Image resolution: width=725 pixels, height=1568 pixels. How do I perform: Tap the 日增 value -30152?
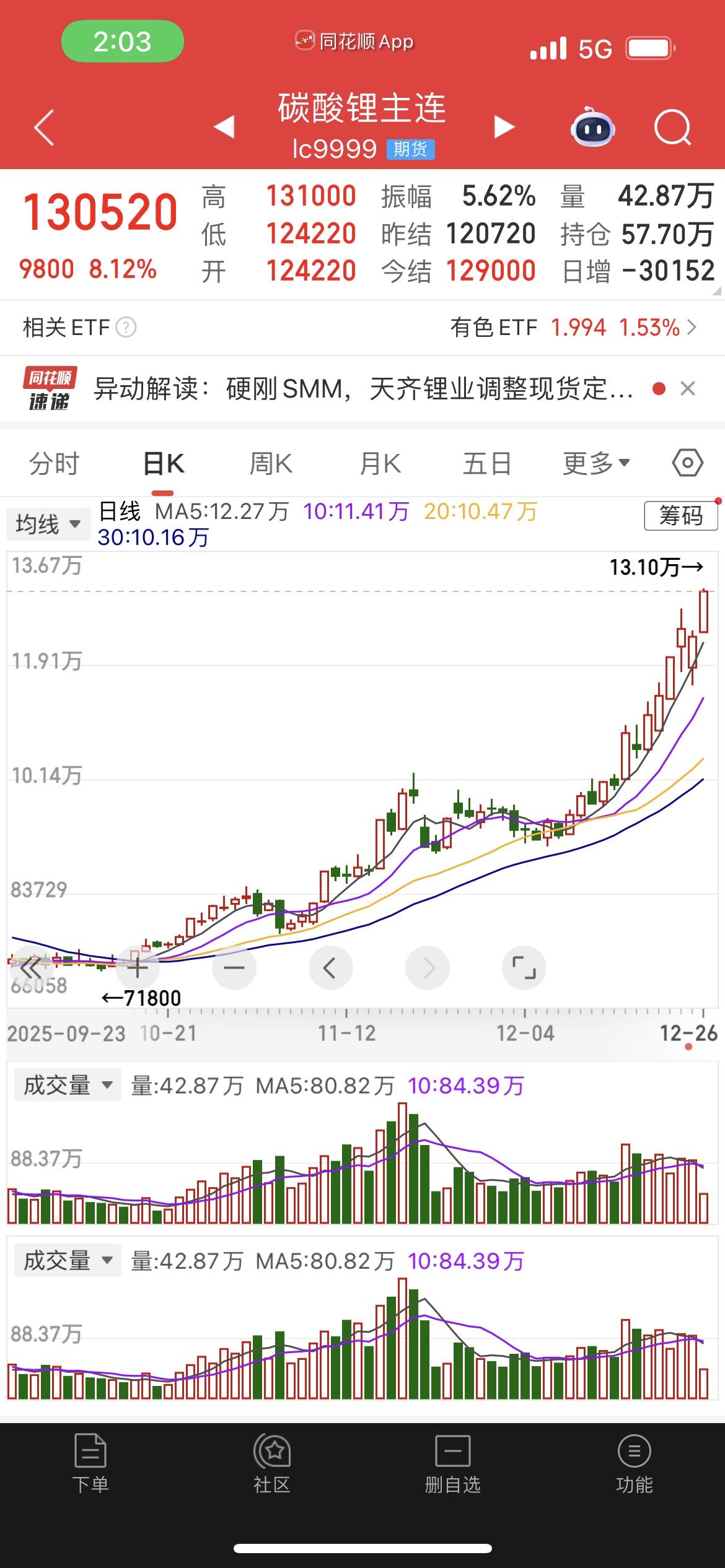668,271
